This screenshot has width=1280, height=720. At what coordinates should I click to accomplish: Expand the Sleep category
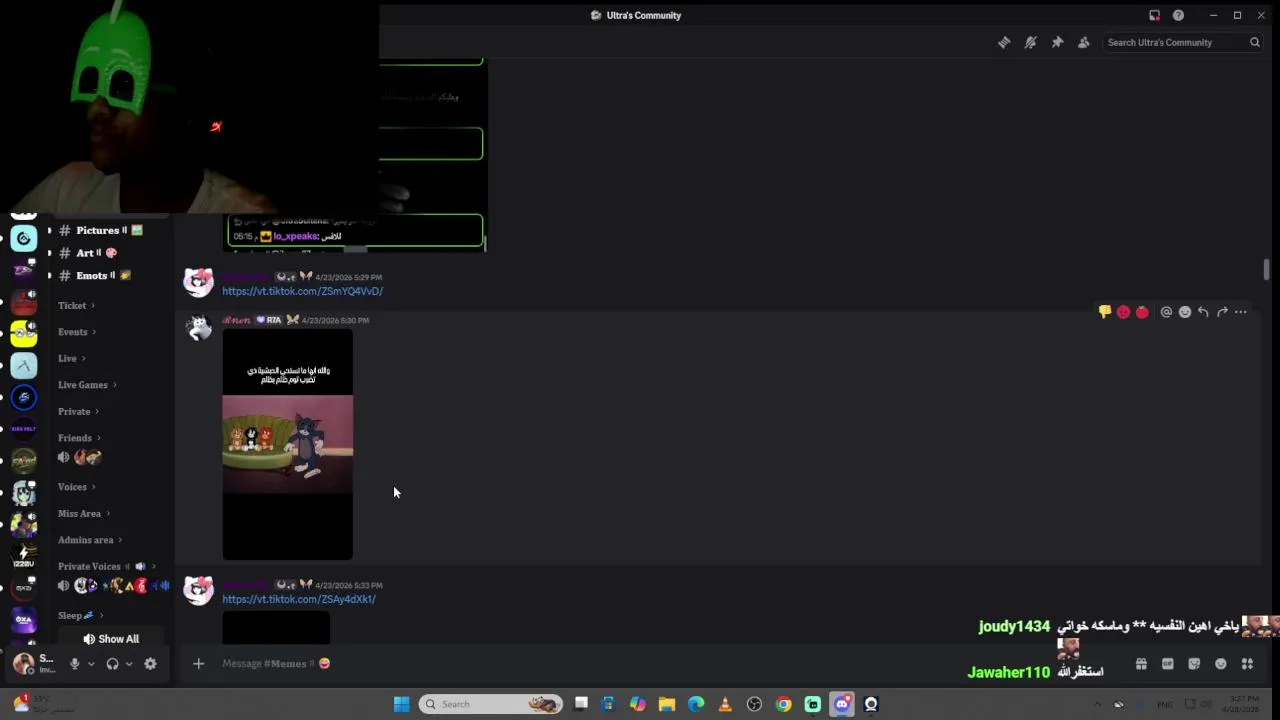coord(80,615)
